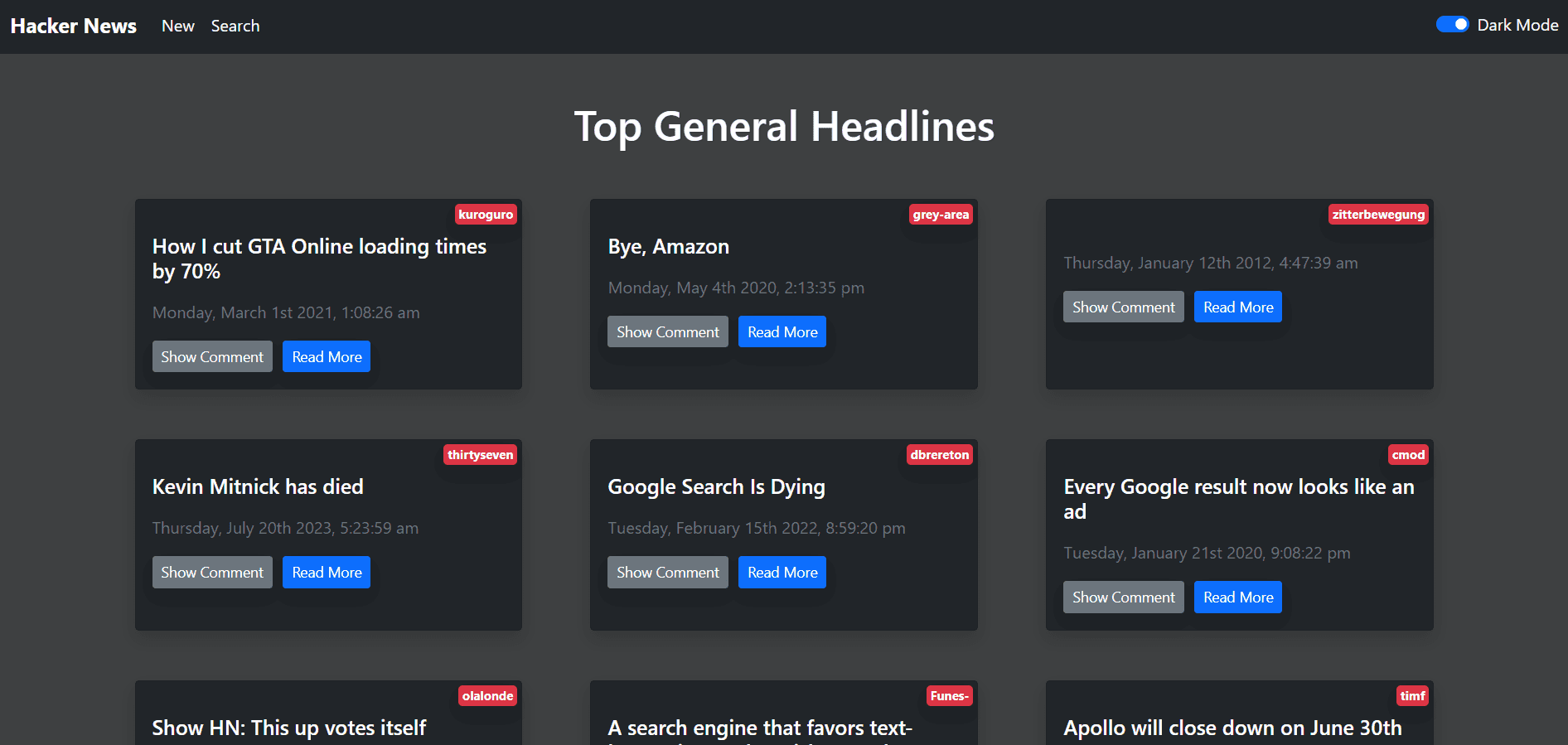Image resolution: width=1568 pixels, height=745 pixels.
Task: Click the olalonde author badge
Action: click(487, 696)
